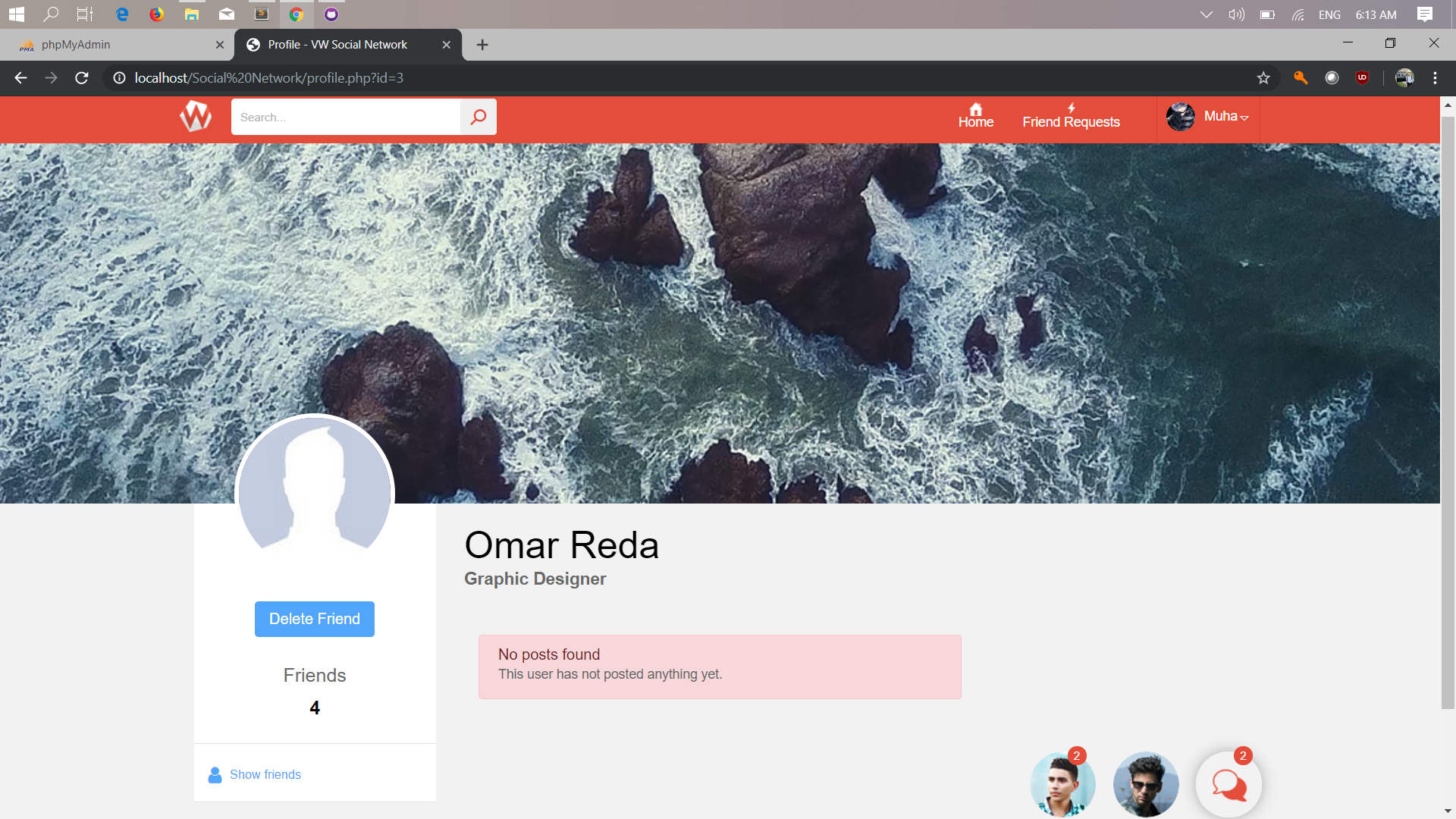This screenshot has height=819, width=1456.
Task: Open the Chrome profile avatar
Action: (1404, 78)
